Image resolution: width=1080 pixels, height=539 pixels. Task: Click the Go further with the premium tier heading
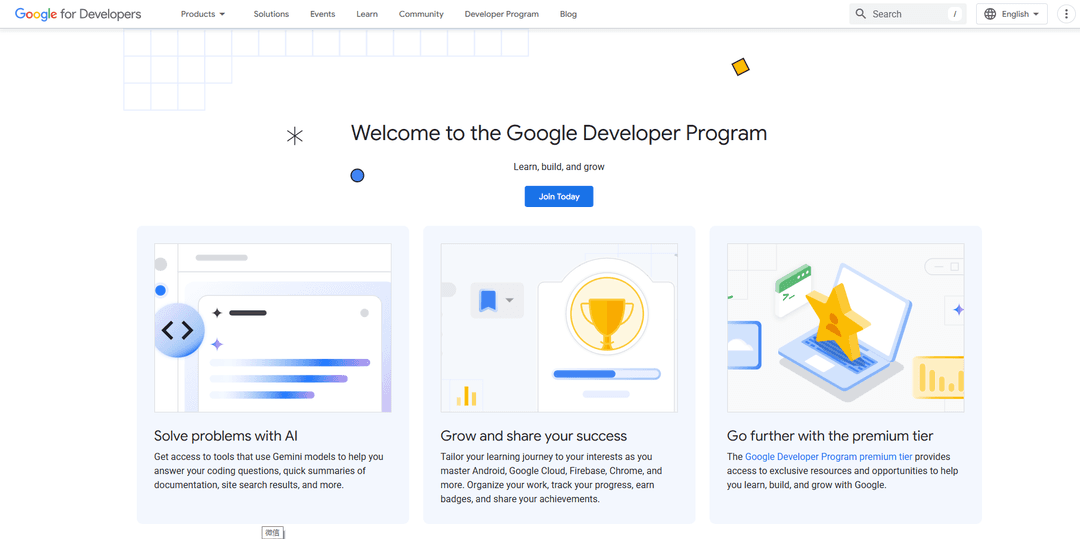tap(830, 436)
